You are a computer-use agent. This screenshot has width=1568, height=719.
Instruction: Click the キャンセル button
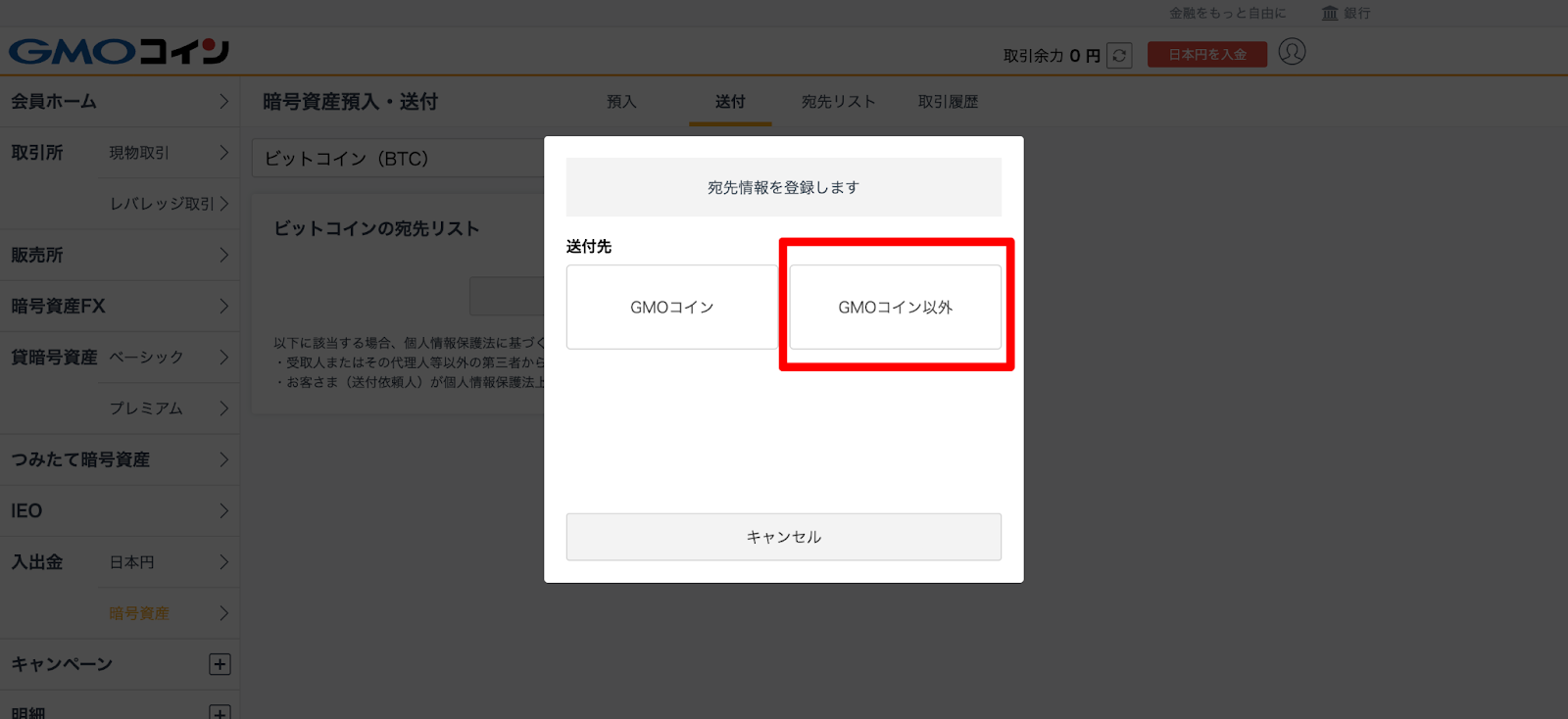[x=784, y=537]
